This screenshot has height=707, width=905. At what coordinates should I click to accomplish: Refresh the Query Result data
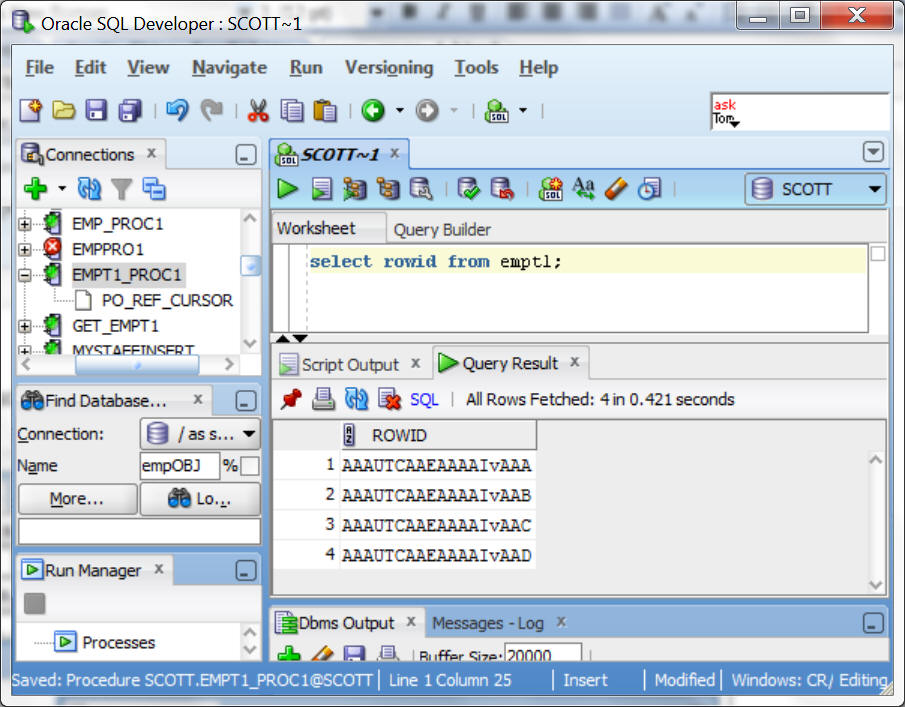pos(356,399)
